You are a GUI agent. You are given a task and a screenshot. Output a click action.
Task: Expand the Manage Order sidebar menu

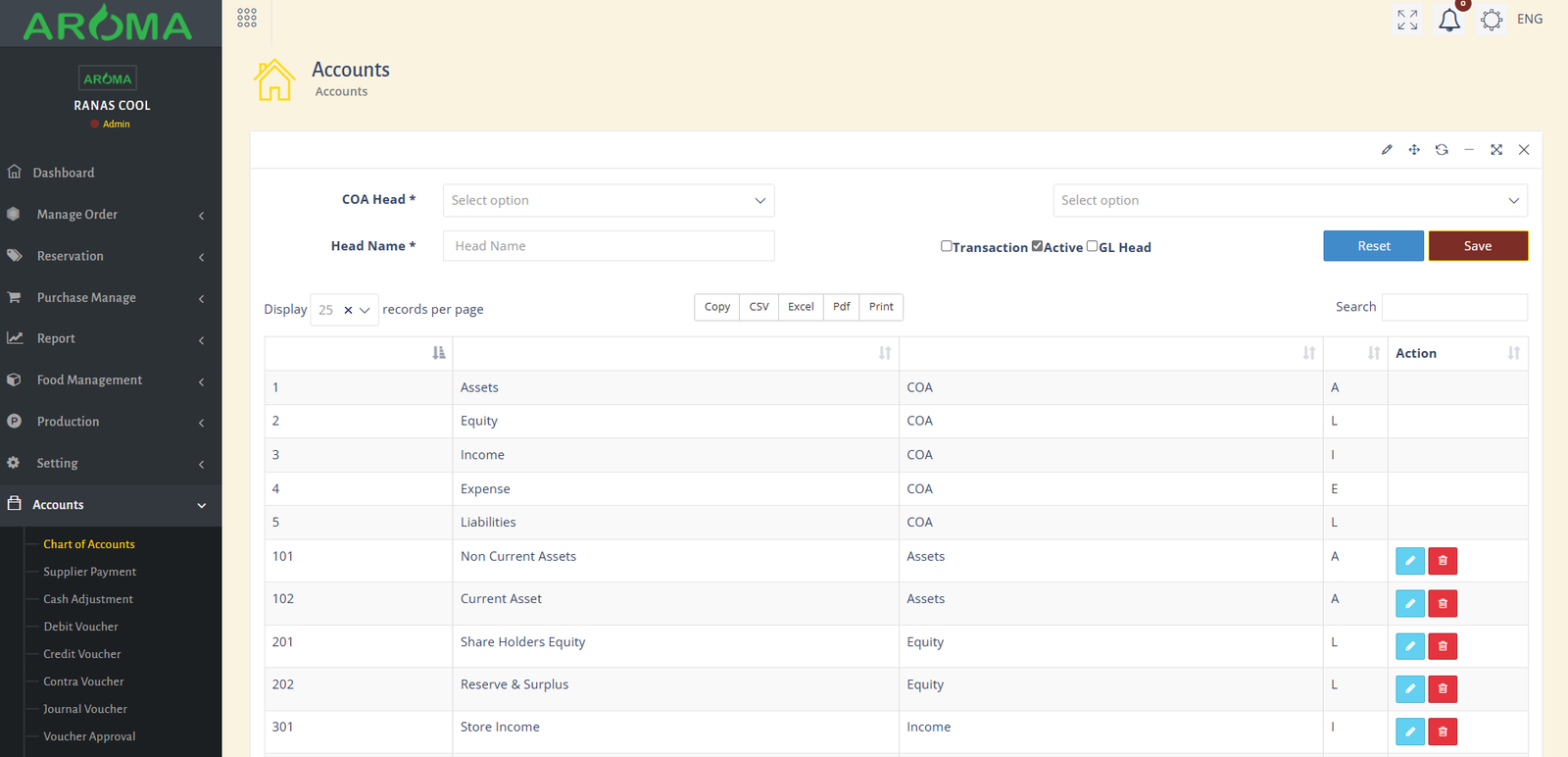tap(111, 215)
